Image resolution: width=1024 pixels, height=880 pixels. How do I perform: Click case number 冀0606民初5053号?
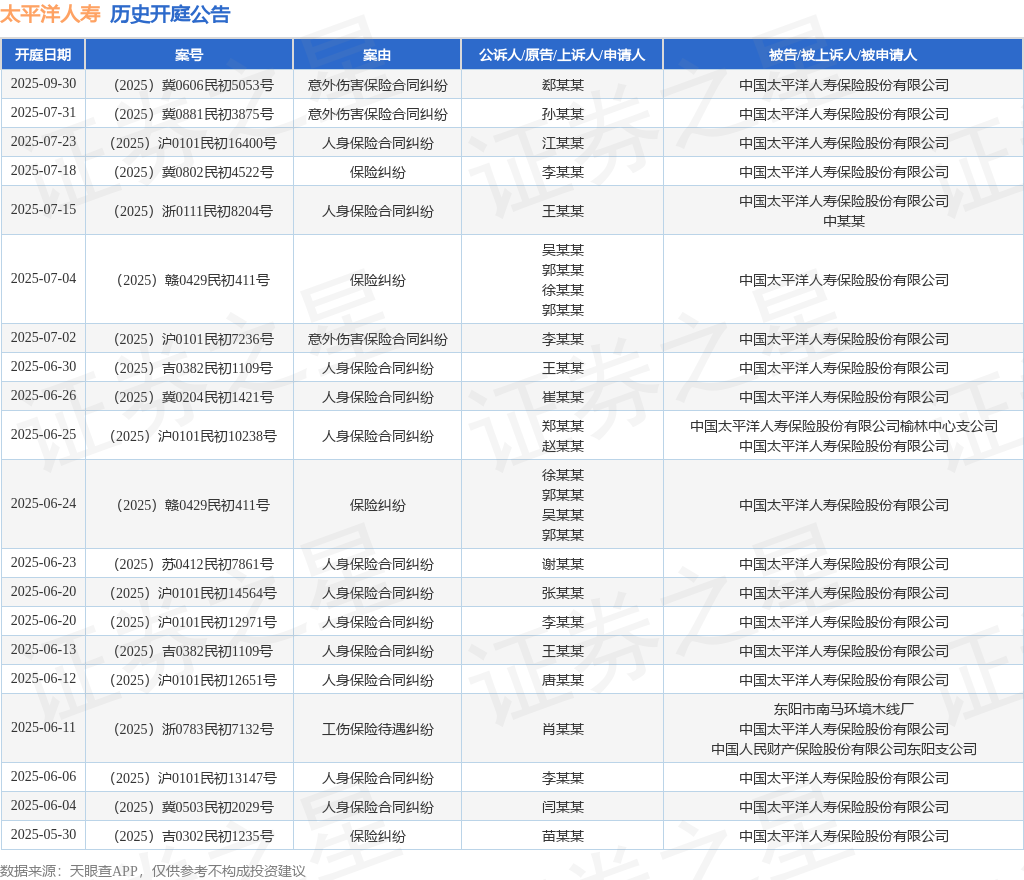[x=193, y=86]
